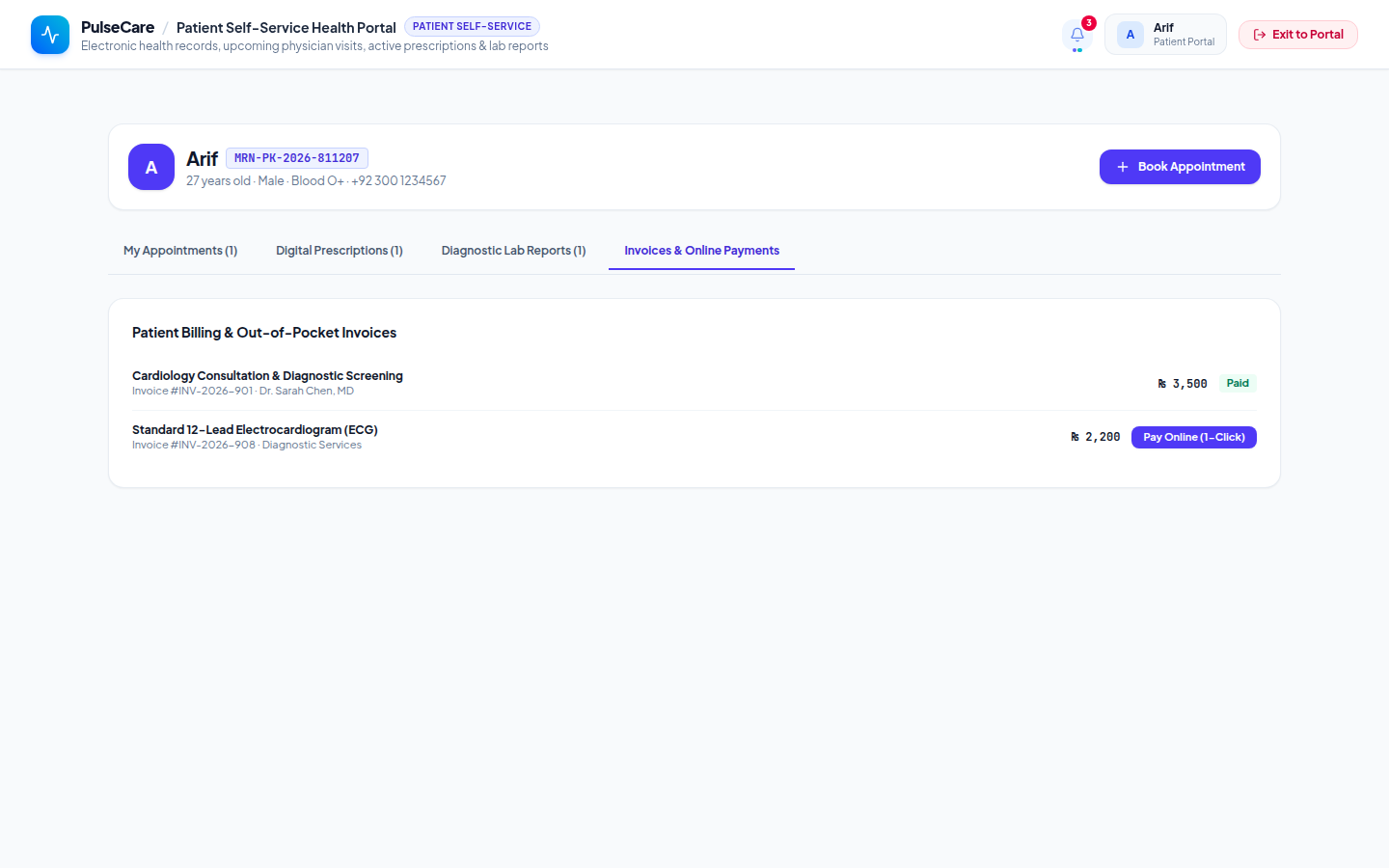The width and height of the screenshot is (1389, 868).
Task: Click the Exit to Portal button
Action: coord(1298,35)
